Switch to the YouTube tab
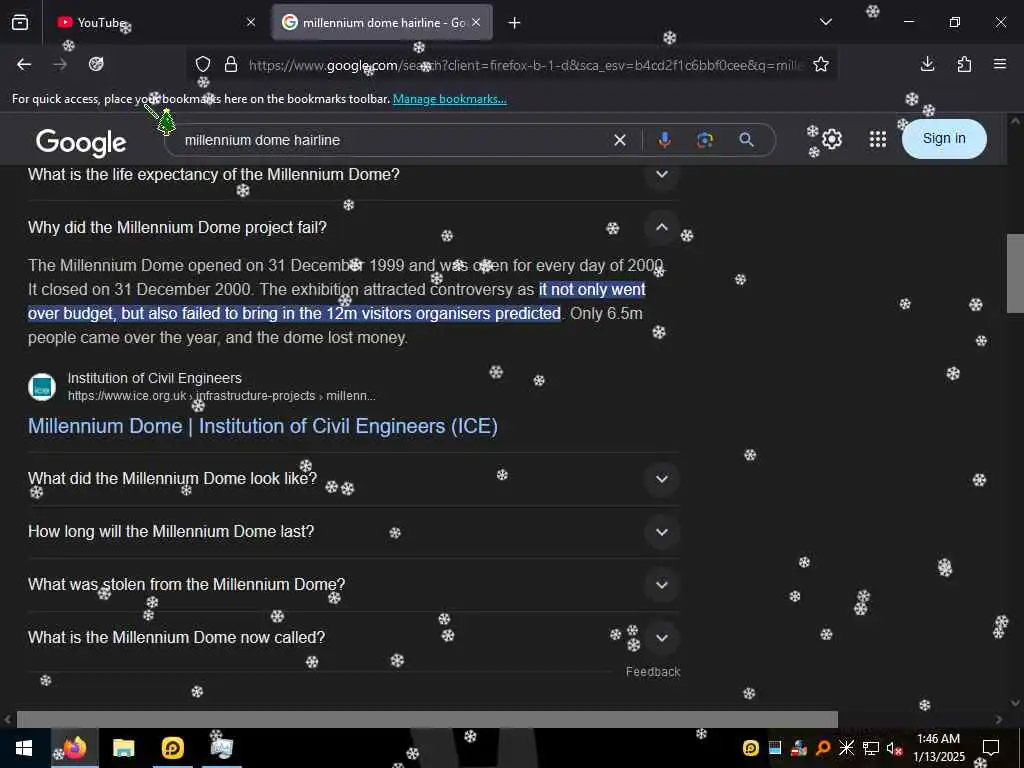 153,23
